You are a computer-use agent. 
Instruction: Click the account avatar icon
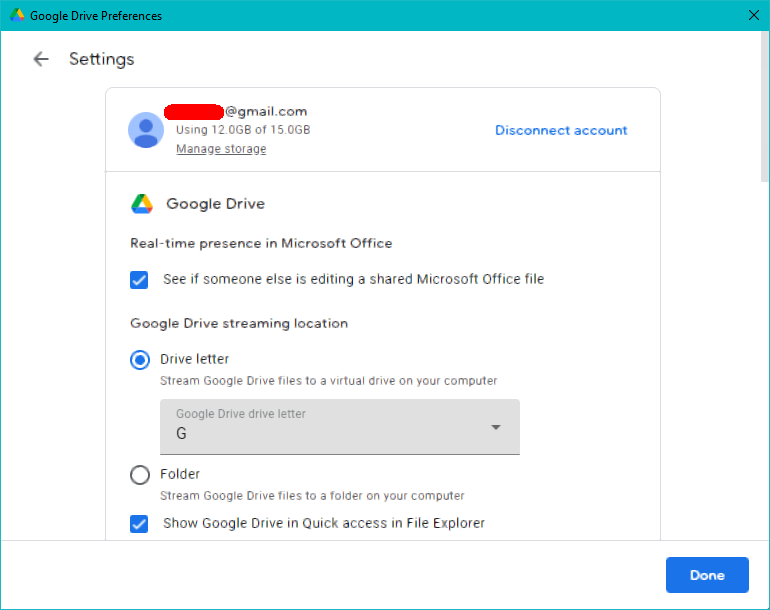click(x=146, y=130)
